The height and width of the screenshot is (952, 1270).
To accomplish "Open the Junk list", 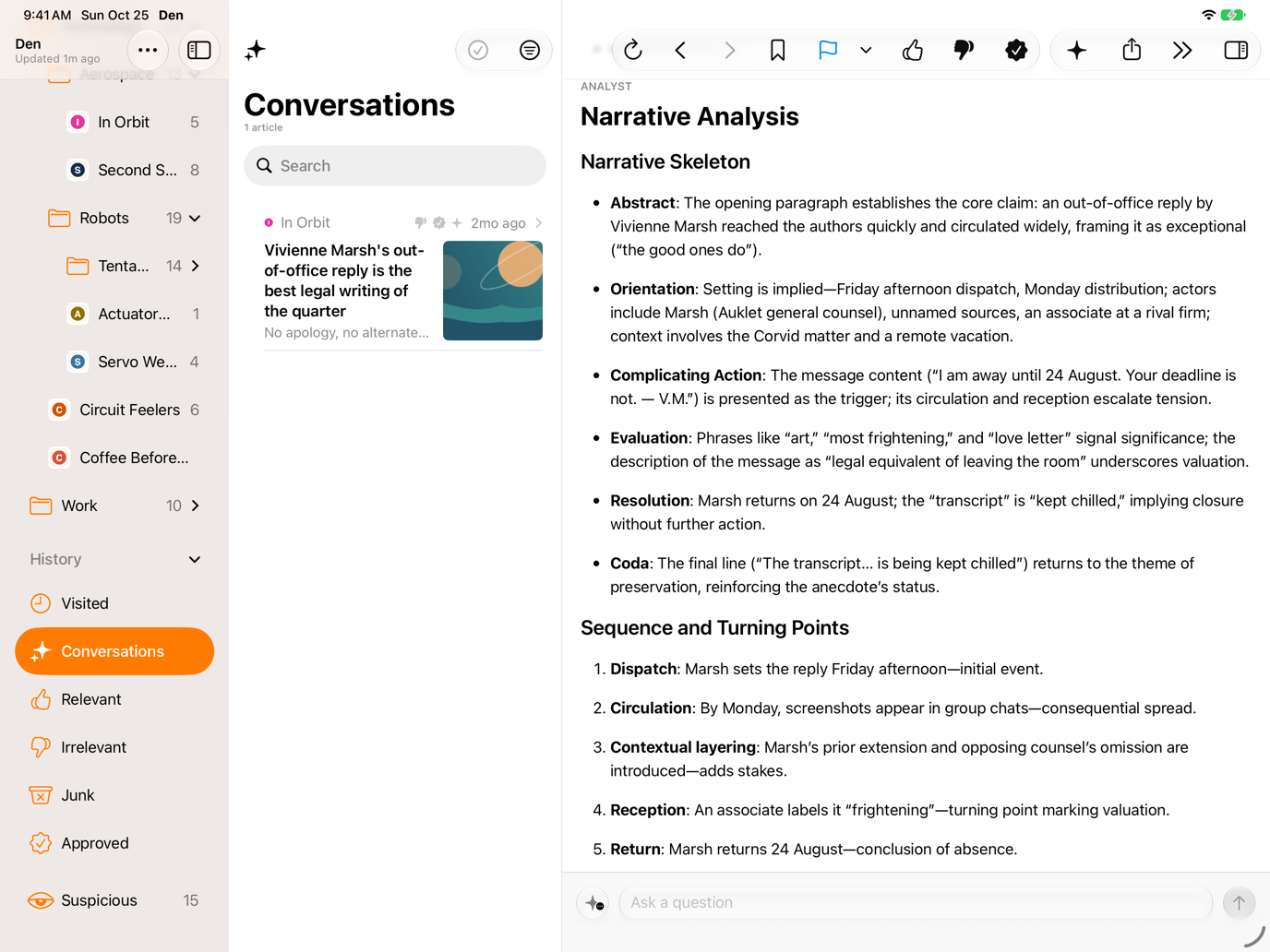I will tap(114, 795).
